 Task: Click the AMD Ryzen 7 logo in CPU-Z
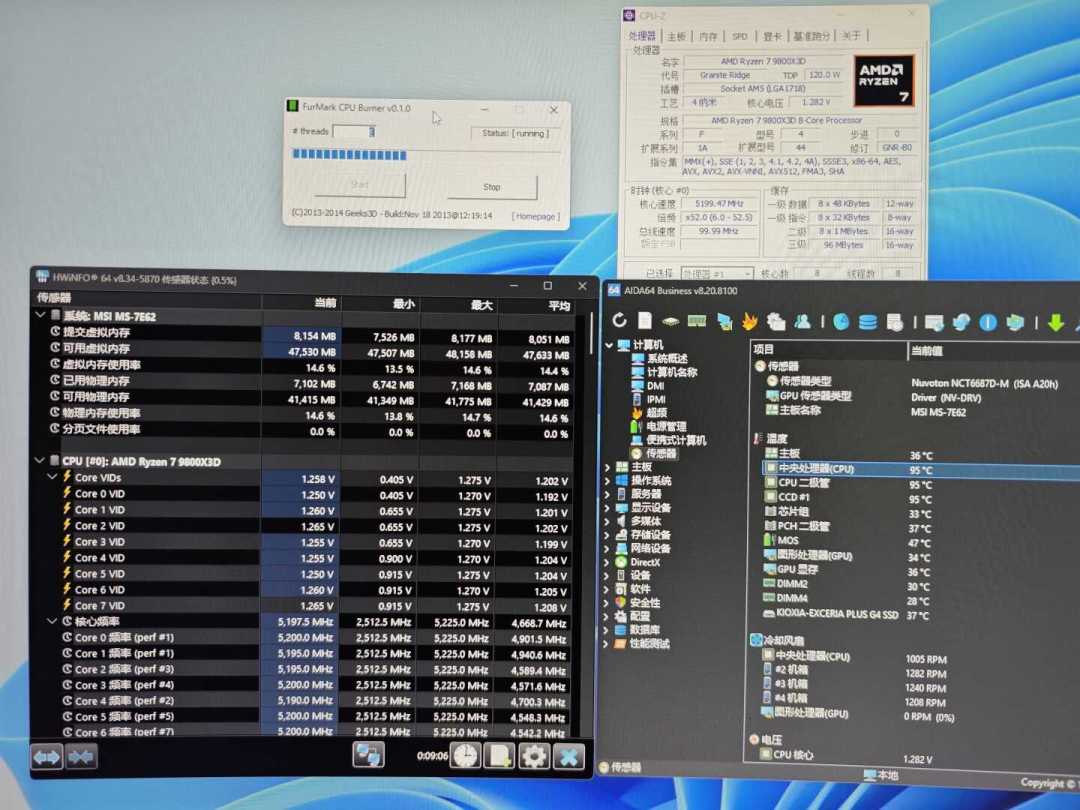[884, 81]
